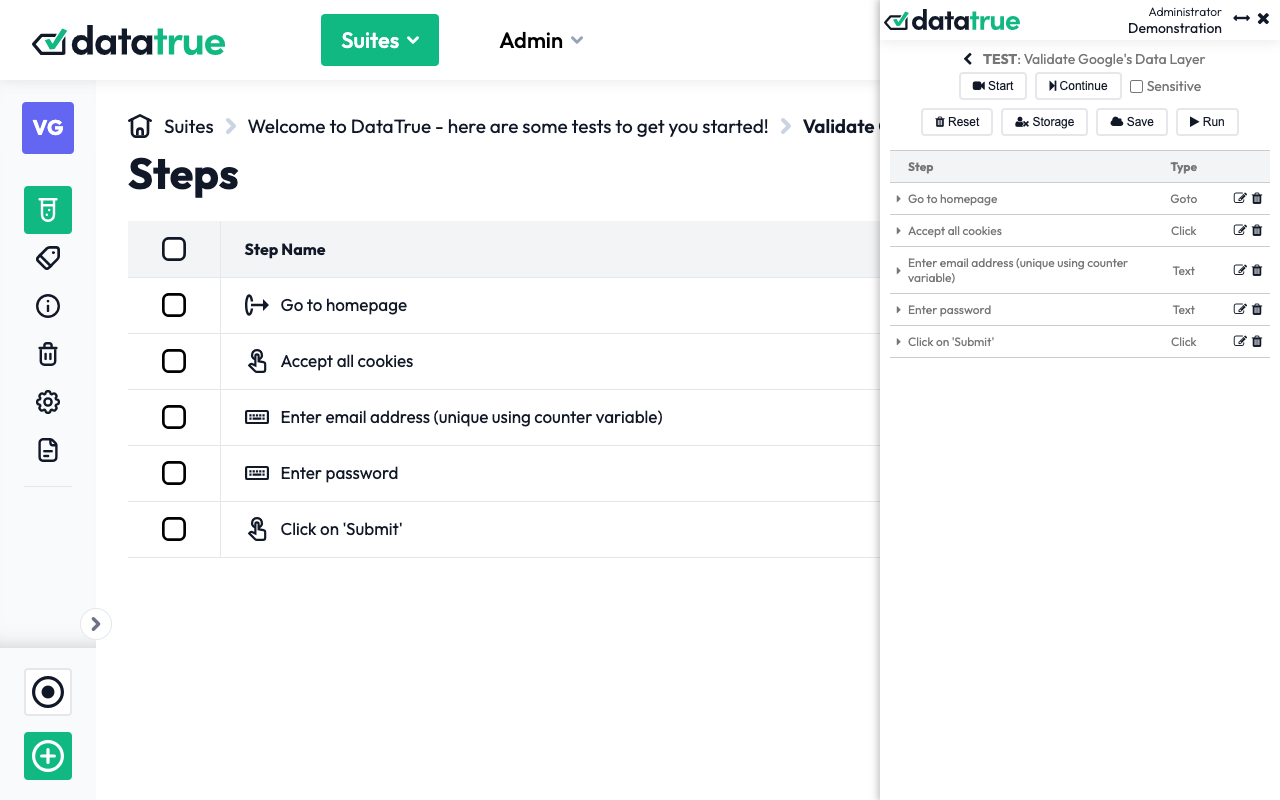
Task: Navigate back using the arrow before TEST
Action: pyautogui.click(x=967, y=58)
